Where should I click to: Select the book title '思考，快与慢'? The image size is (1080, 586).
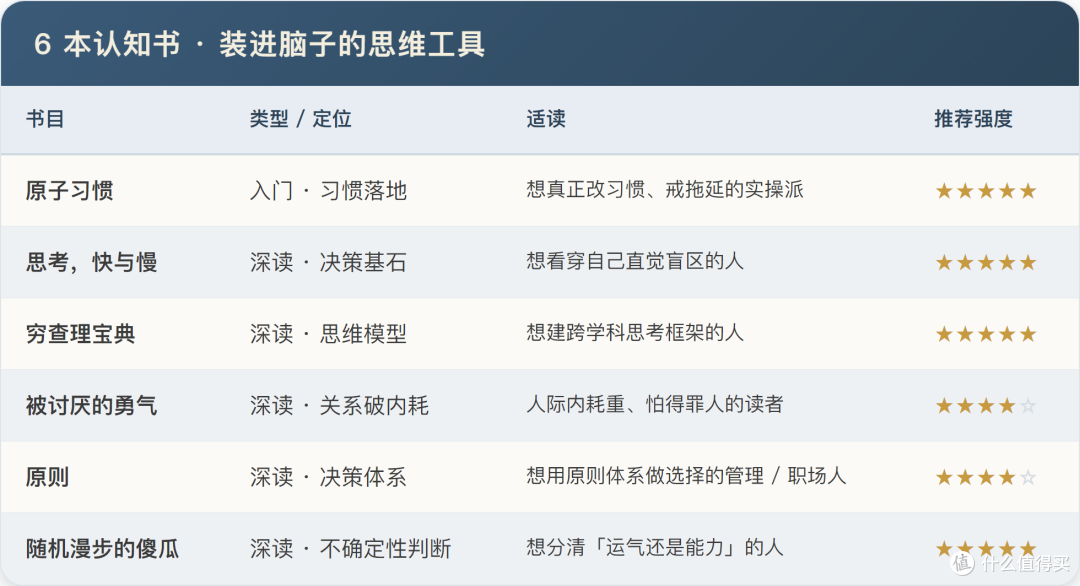pos(92,262)
